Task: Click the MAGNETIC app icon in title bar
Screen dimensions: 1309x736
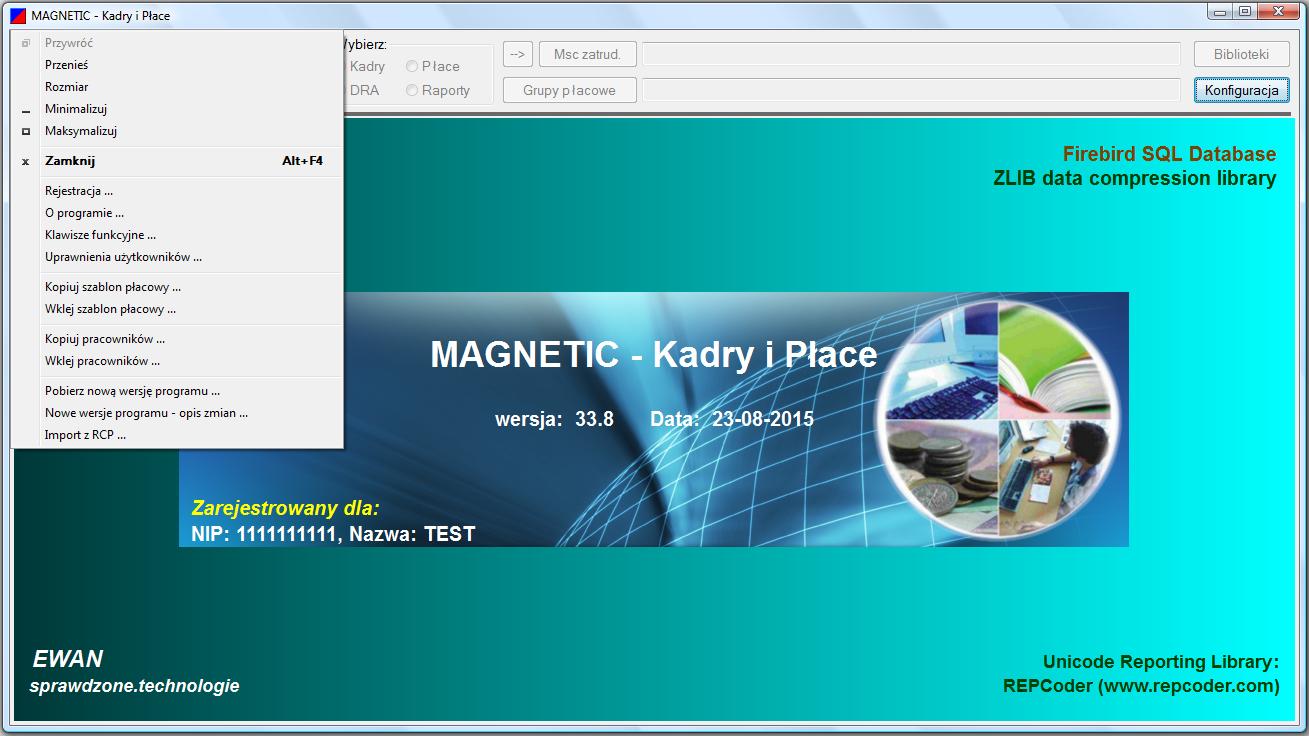Action: [19, 15]
